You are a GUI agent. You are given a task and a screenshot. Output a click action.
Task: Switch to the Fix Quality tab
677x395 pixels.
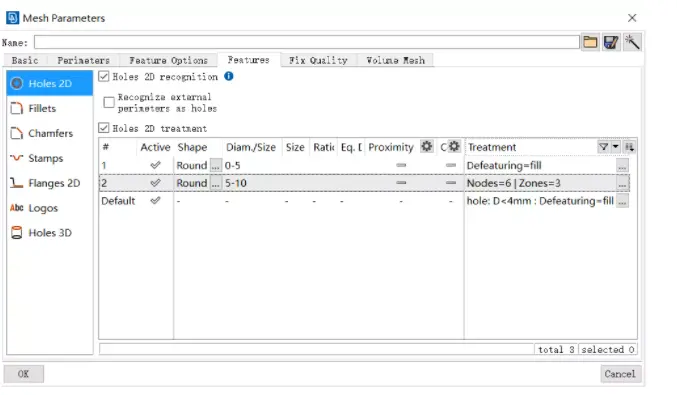318,60
